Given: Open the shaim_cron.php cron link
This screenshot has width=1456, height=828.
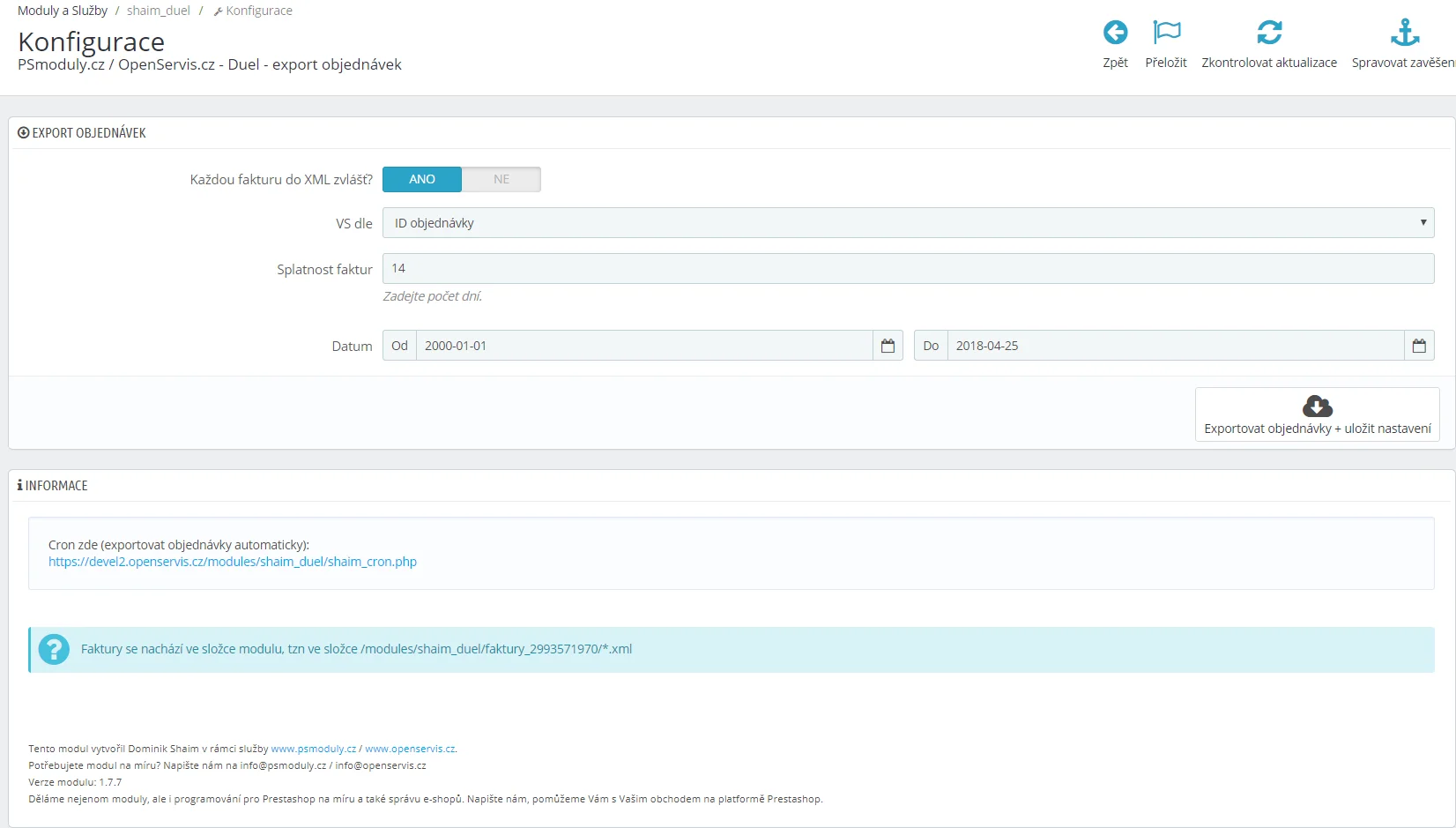Looking at the screenshot, I should pos(233,562).
